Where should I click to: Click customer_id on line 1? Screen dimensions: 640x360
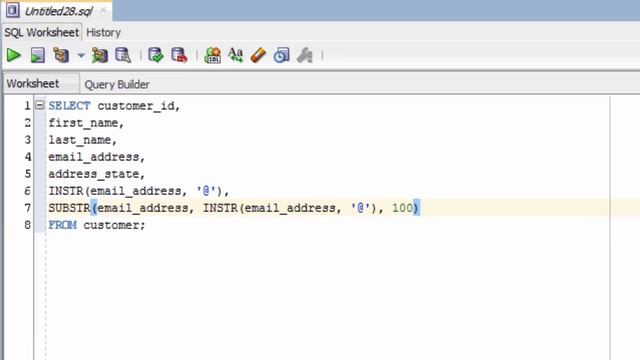pos(136,106)
